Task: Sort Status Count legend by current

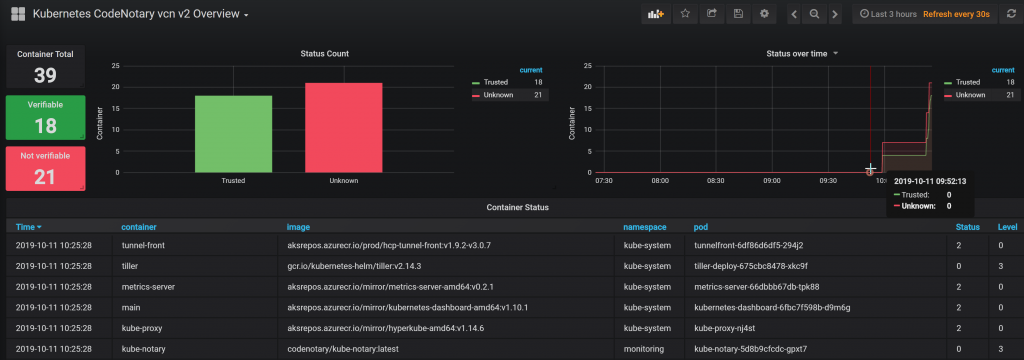Action: [531, 70]
